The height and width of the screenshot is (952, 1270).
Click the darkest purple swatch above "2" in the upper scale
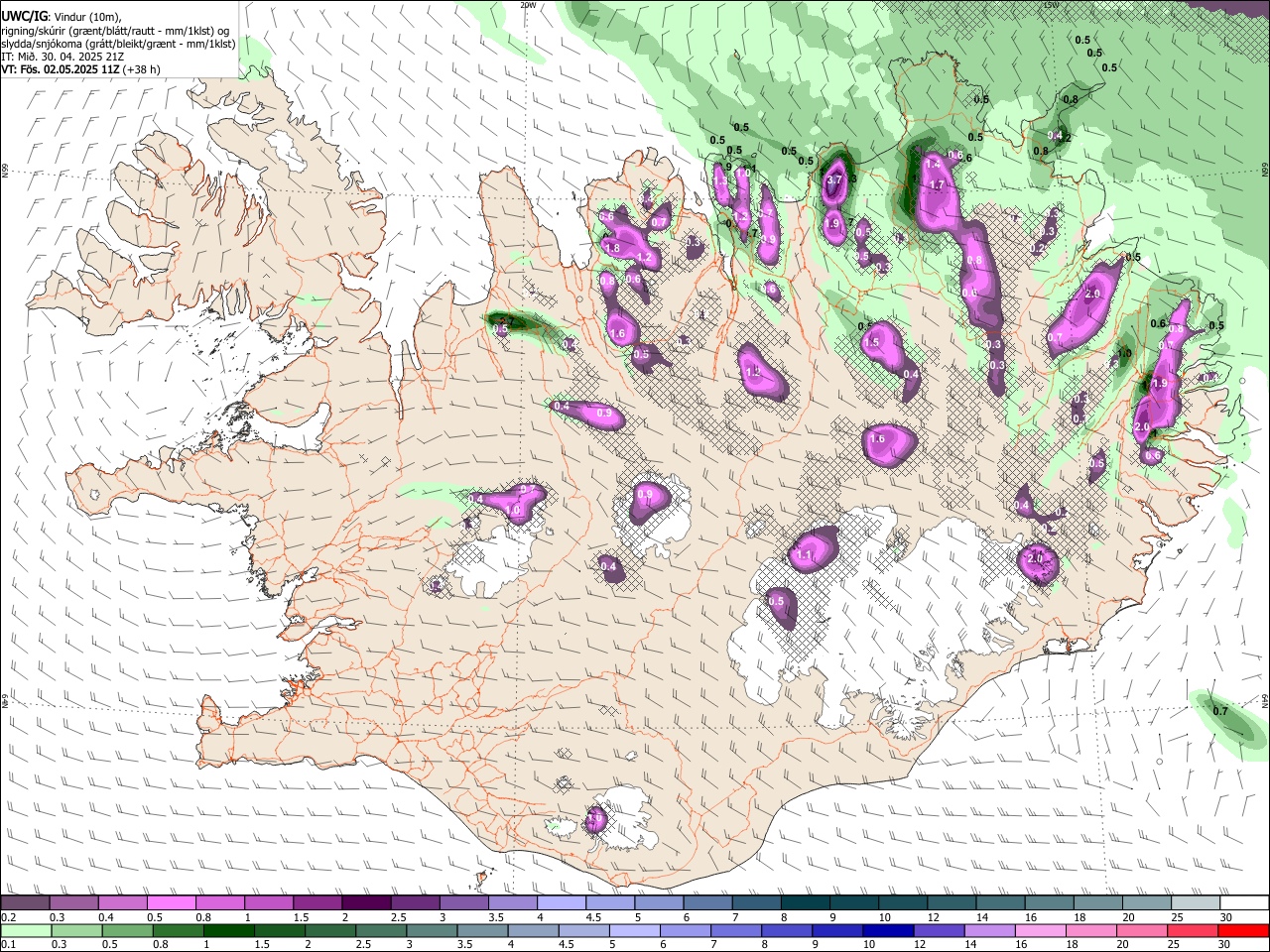366,902
